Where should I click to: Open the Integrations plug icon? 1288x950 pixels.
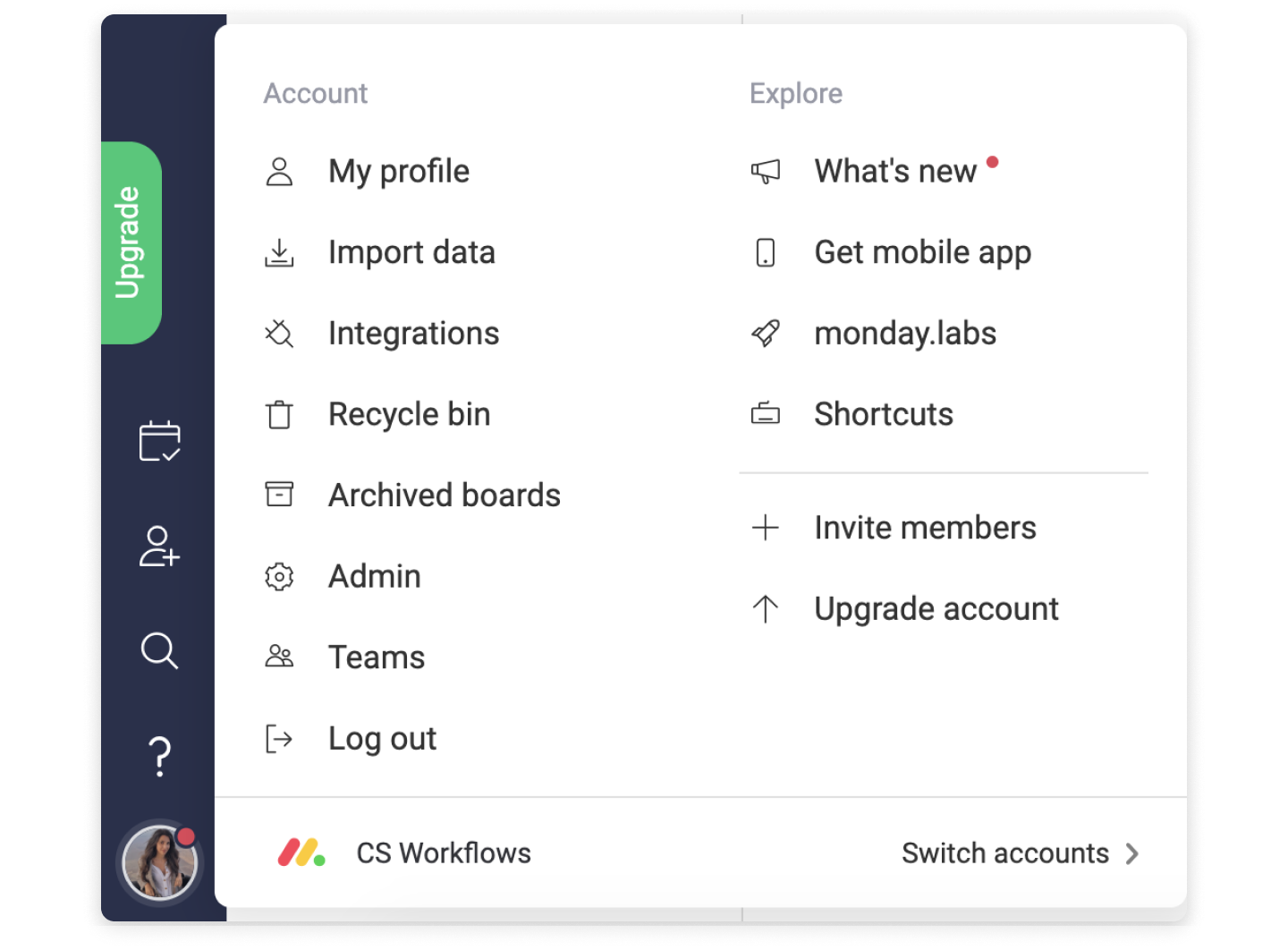(279, 334)
